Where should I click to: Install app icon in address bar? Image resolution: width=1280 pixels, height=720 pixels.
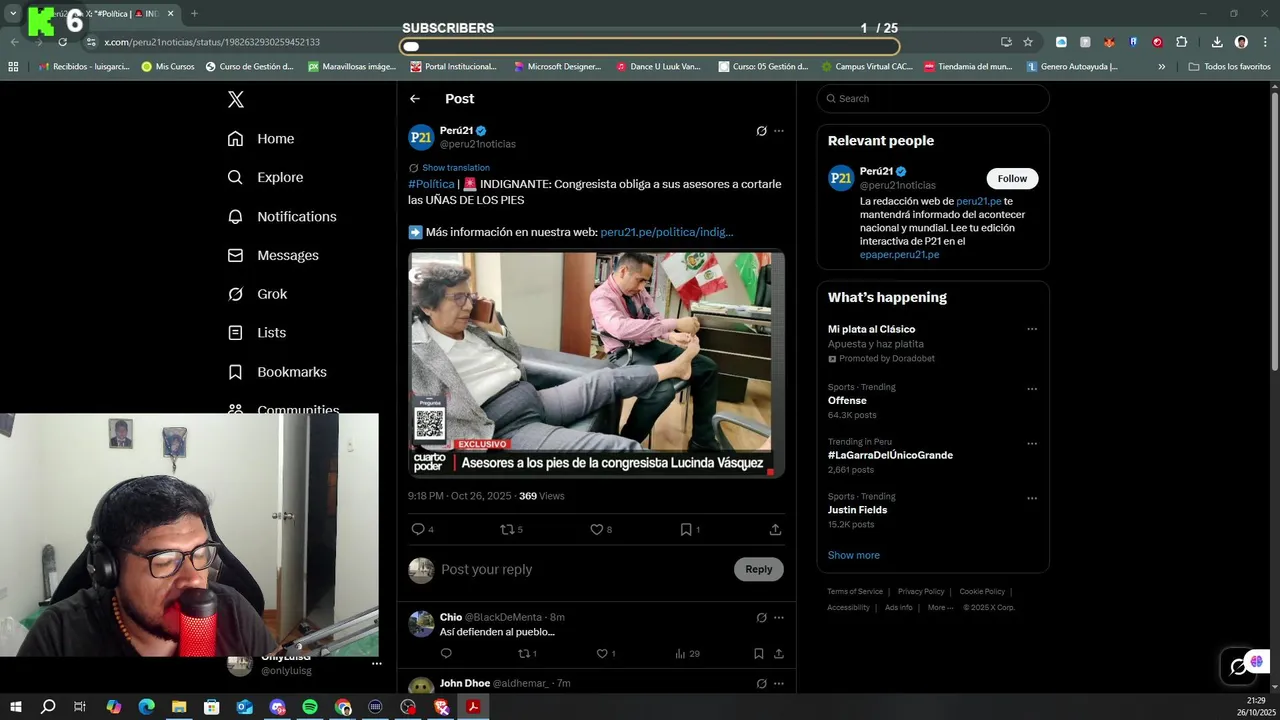tap(1006, 42)
